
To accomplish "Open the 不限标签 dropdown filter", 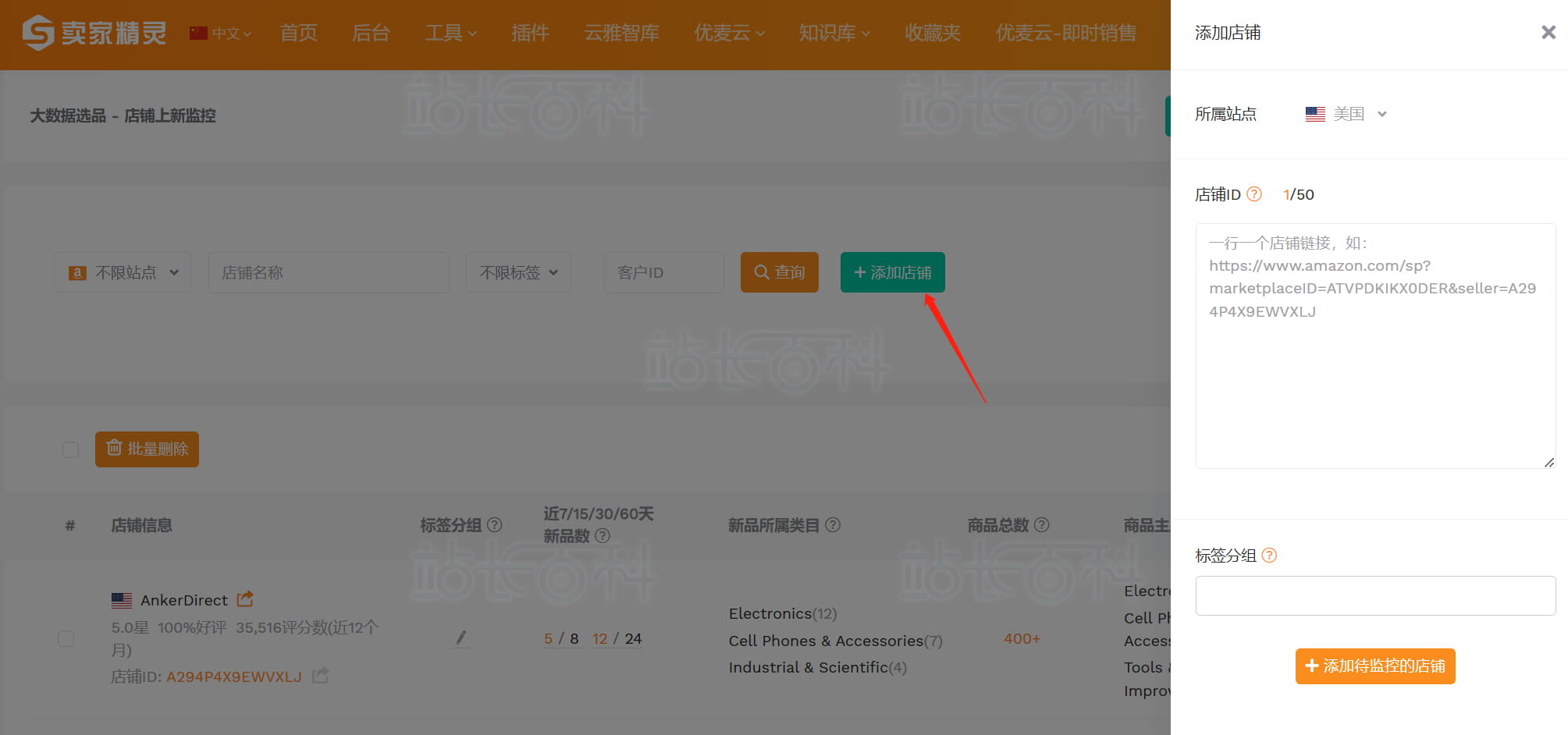I will pos(518,272).
